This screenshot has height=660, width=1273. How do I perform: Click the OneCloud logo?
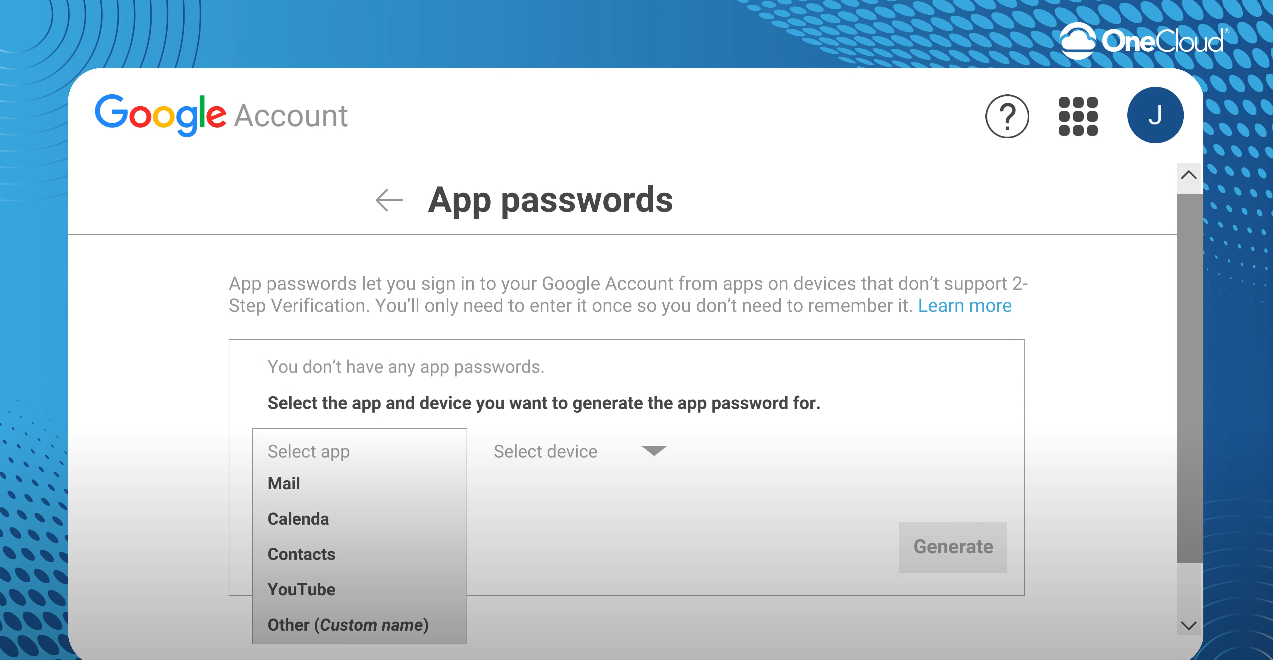tap(1143, 41)
